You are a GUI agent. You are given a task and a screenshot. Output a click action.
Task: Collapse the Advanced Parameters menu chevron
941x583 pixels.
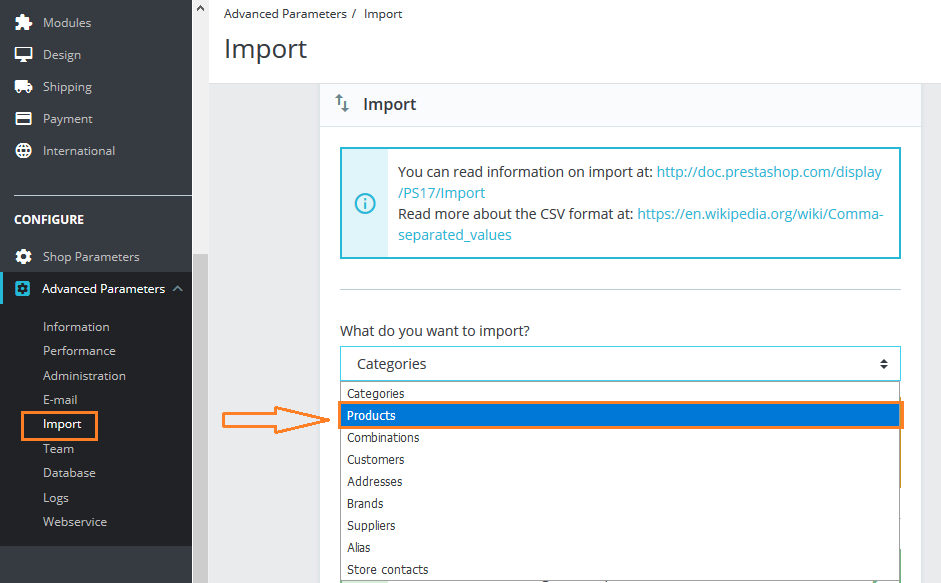click(x=178, y=289)
